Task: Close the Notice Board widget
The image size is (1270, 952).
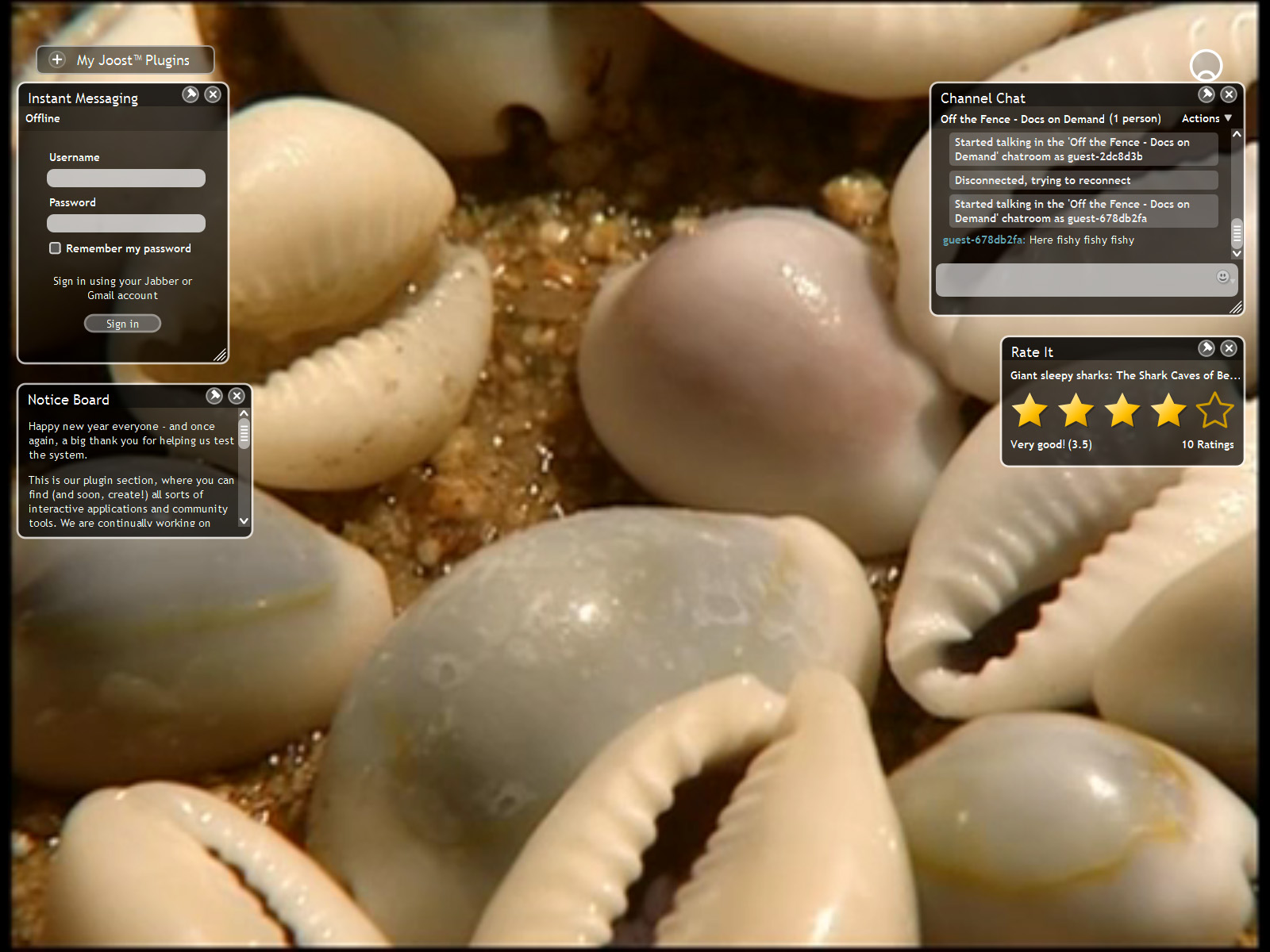Action: coord(237,396)
